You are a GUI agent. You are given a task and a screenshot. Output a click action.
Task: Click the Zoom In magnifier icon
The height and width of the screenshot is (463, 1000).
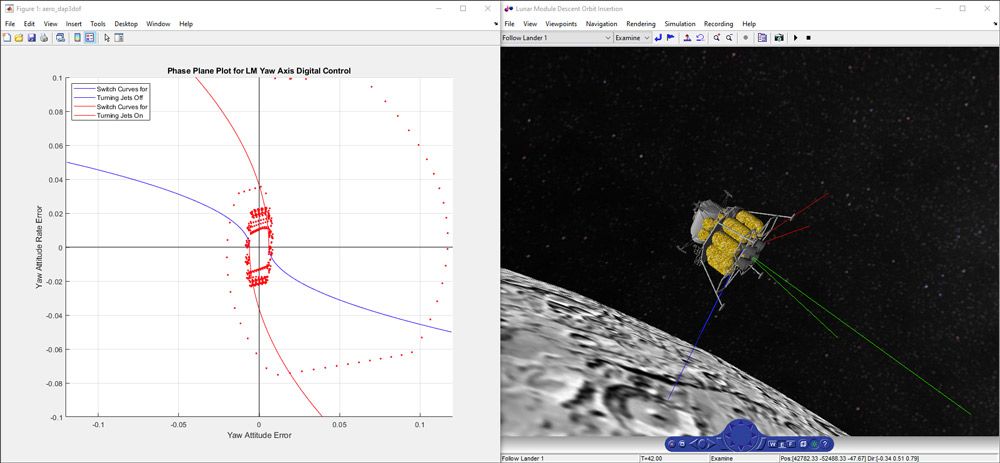[x=717, y=38]
